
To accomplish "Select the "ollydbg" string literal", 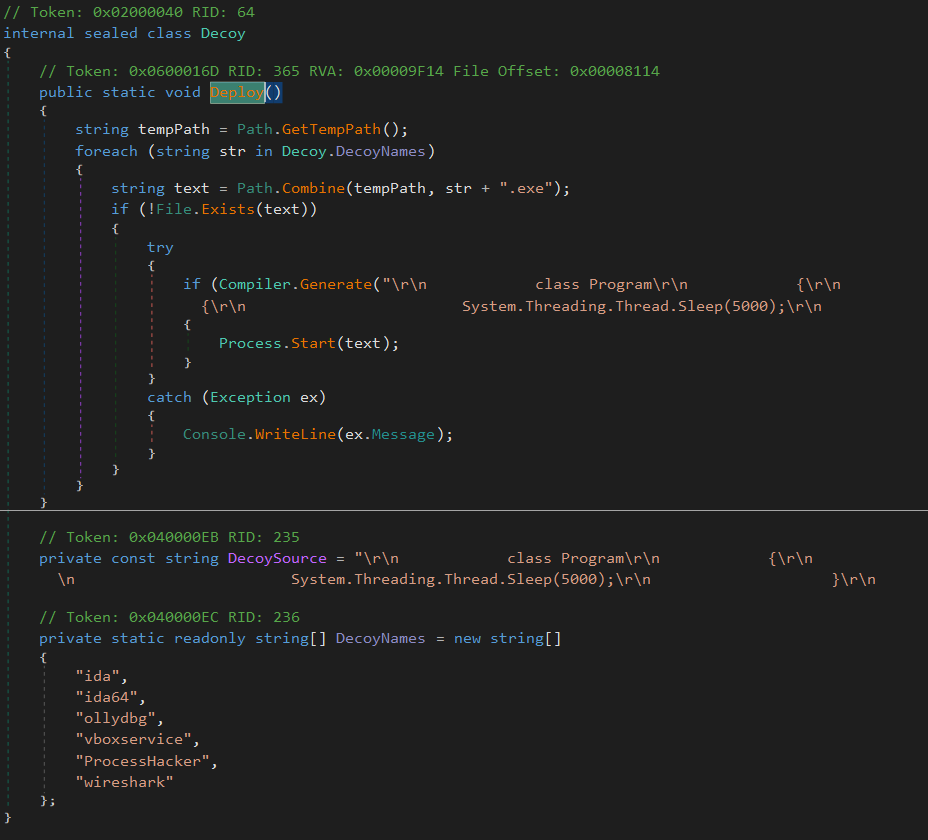I will pyautogui.click(x=119, y=718).
